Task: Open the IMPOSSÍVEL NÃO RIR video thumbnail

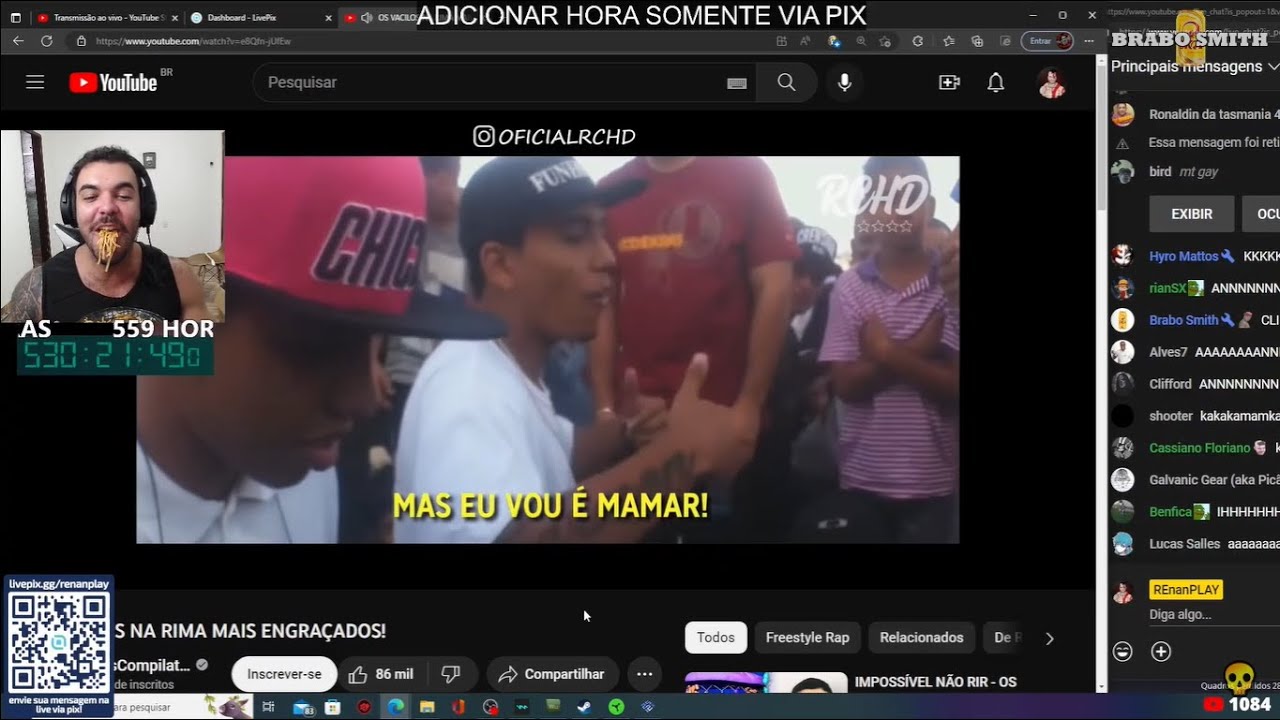Action: pos(765,682)
